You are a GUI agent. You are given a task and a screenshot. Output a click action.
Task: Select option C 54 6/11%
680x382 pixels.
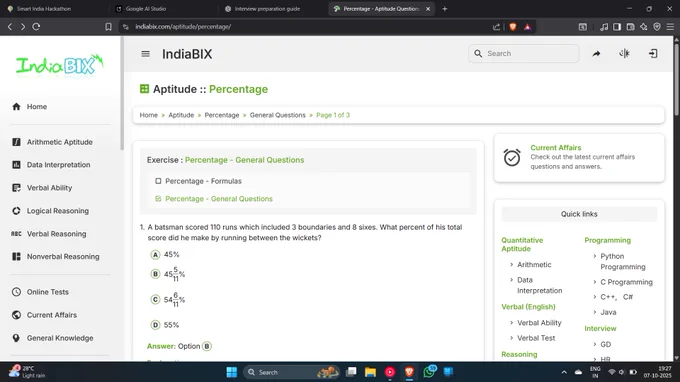point(155,300)
